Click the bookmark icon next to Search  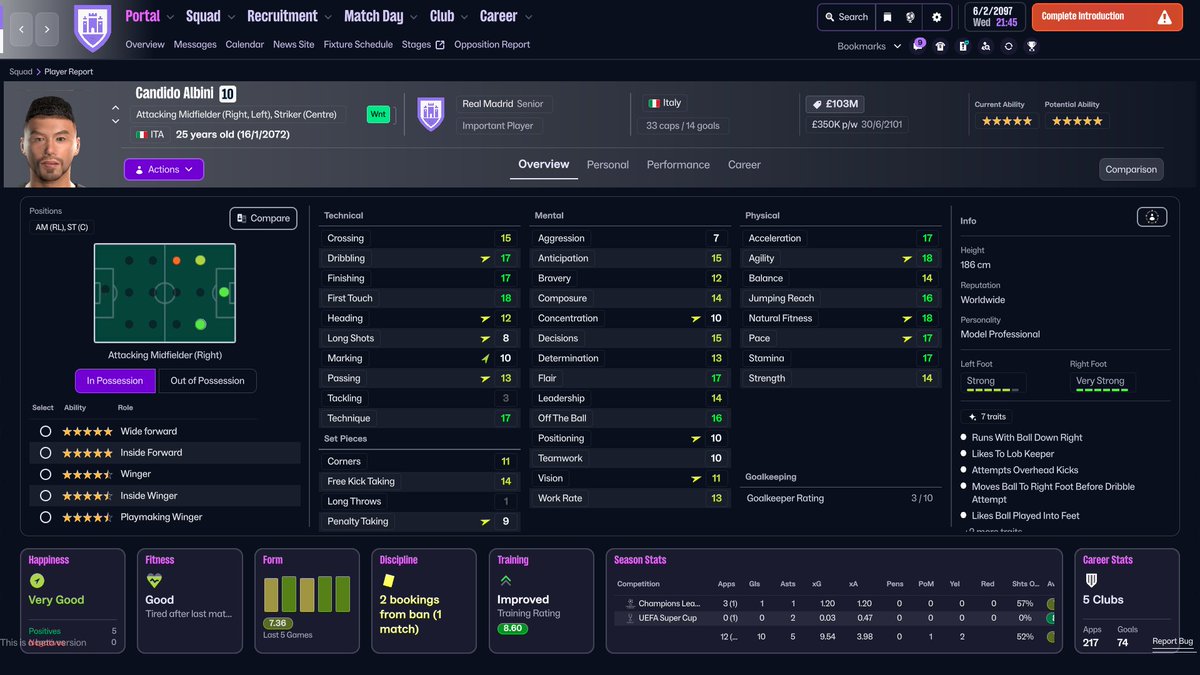pos(887,17)
